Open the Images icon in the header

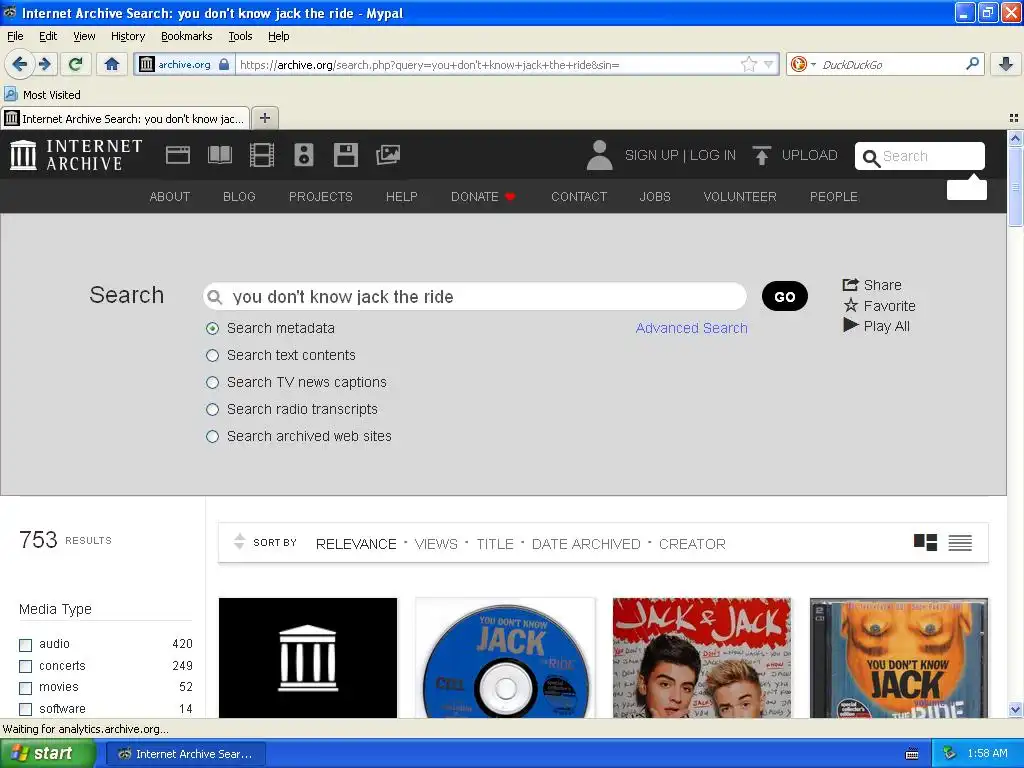[388, 155]
